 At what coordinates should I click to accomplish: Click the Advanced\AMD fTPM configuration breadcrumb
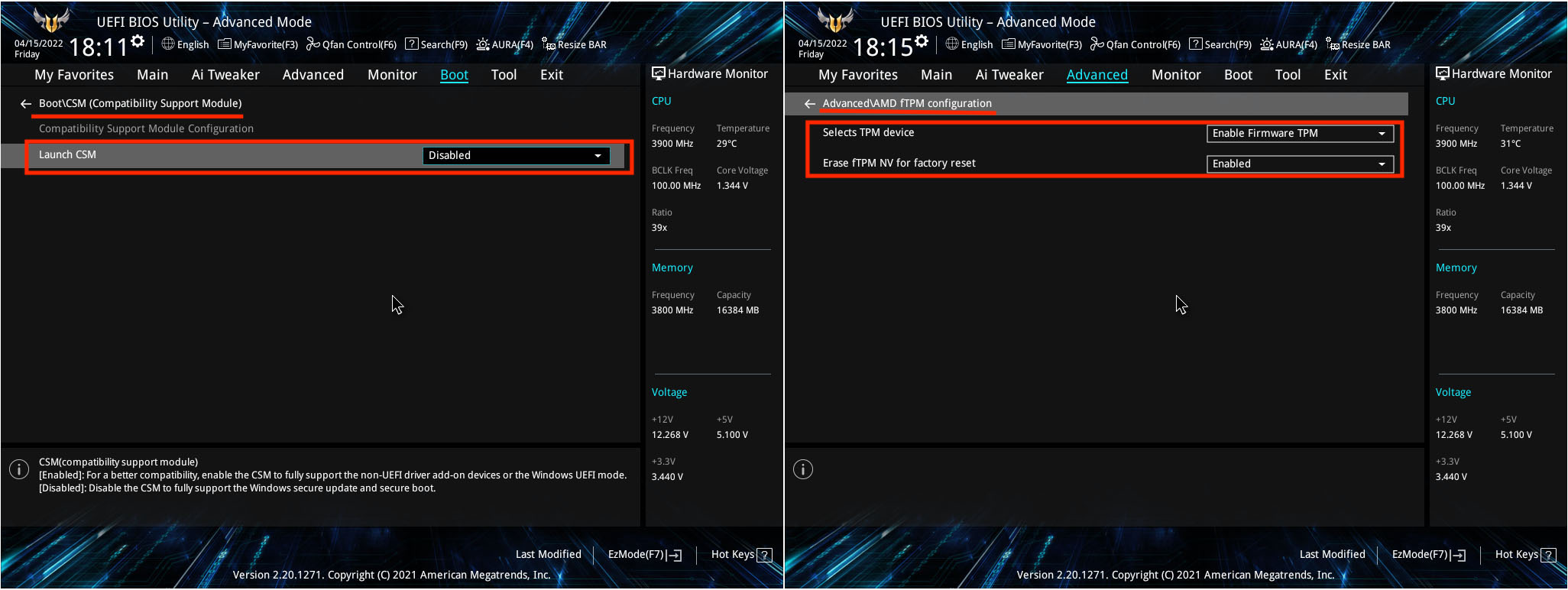click(x=907, y=103)
